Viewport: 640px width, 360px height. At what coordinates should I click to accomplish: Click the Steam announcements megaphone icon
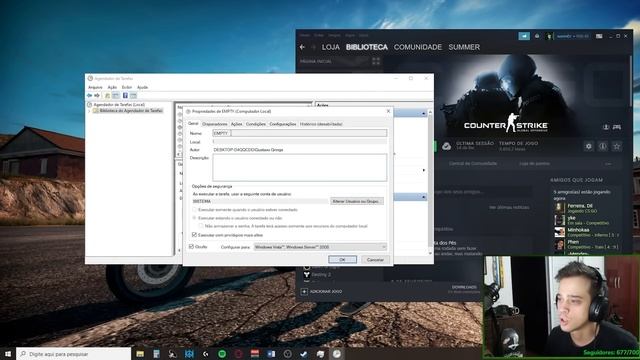click(x=524, y=36)
